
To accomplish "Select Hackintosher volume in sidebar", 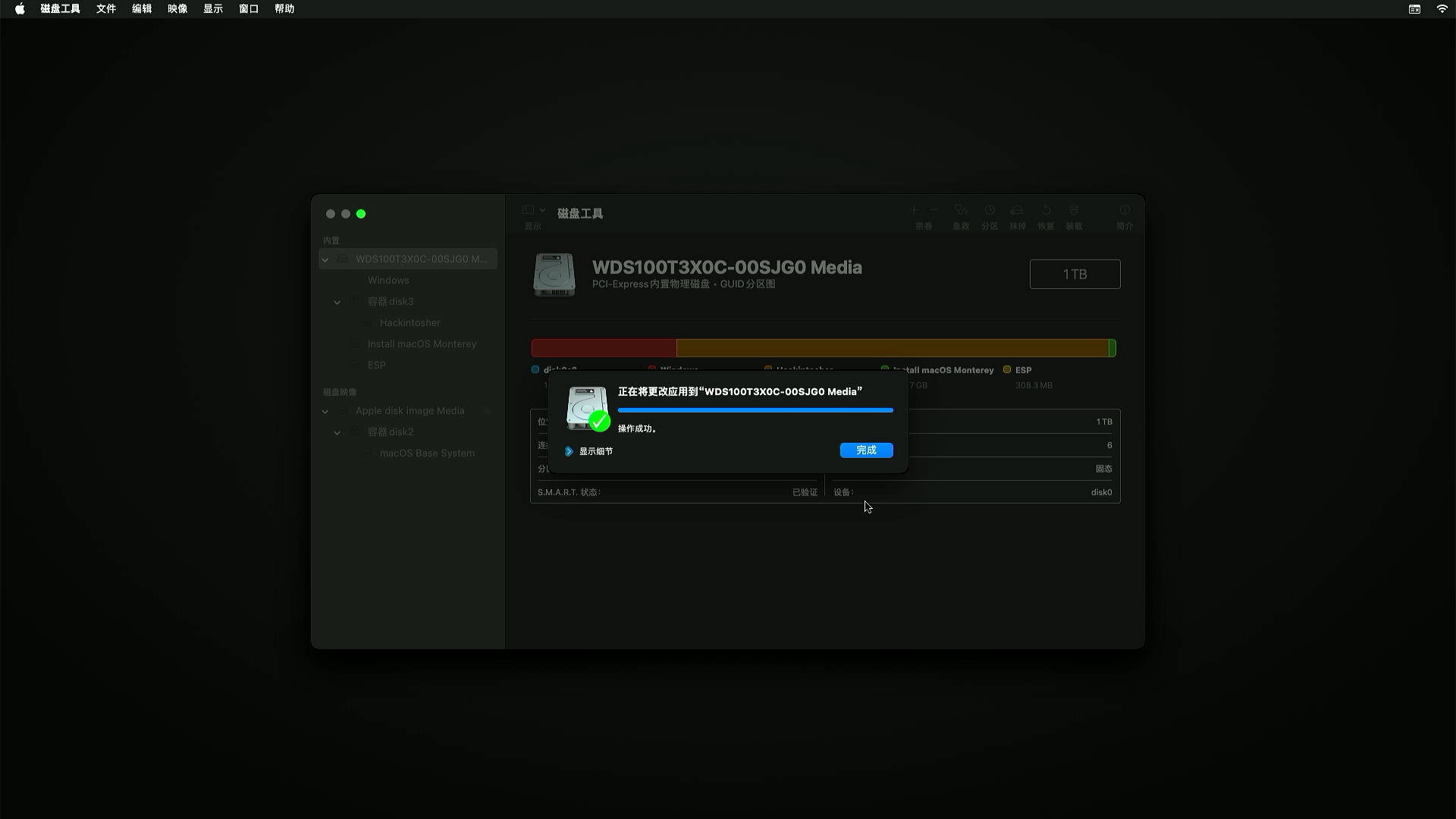I will pos(409,323).
